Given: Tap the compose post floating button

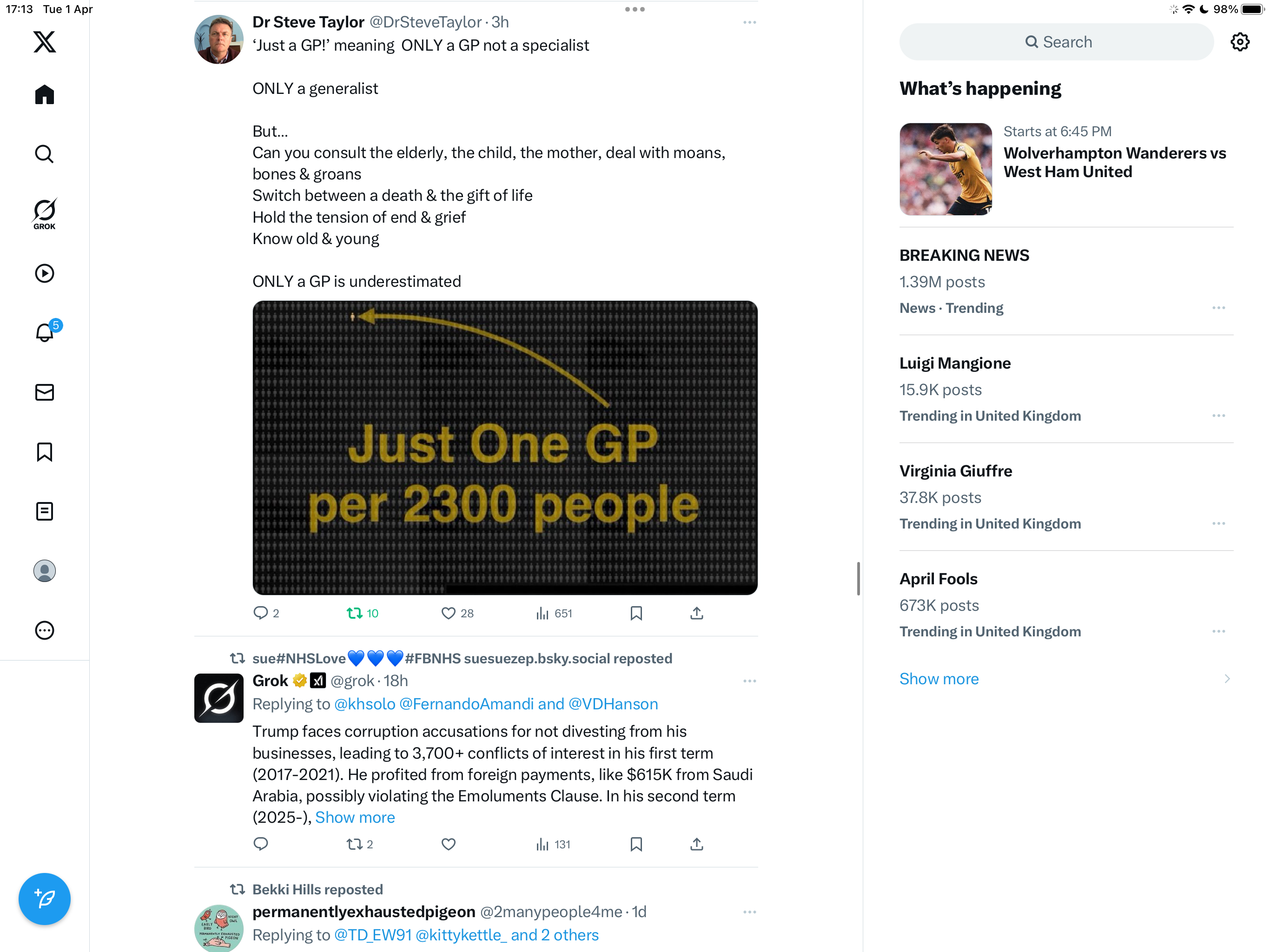Looking at the screenshot, I should click(44, 899).
